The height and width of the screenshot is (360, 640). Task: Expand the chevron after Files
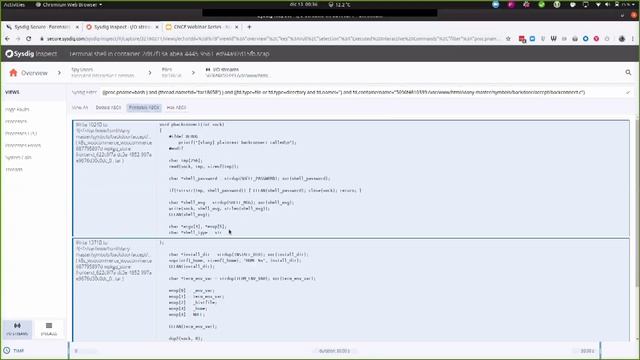tap(193, 73)
